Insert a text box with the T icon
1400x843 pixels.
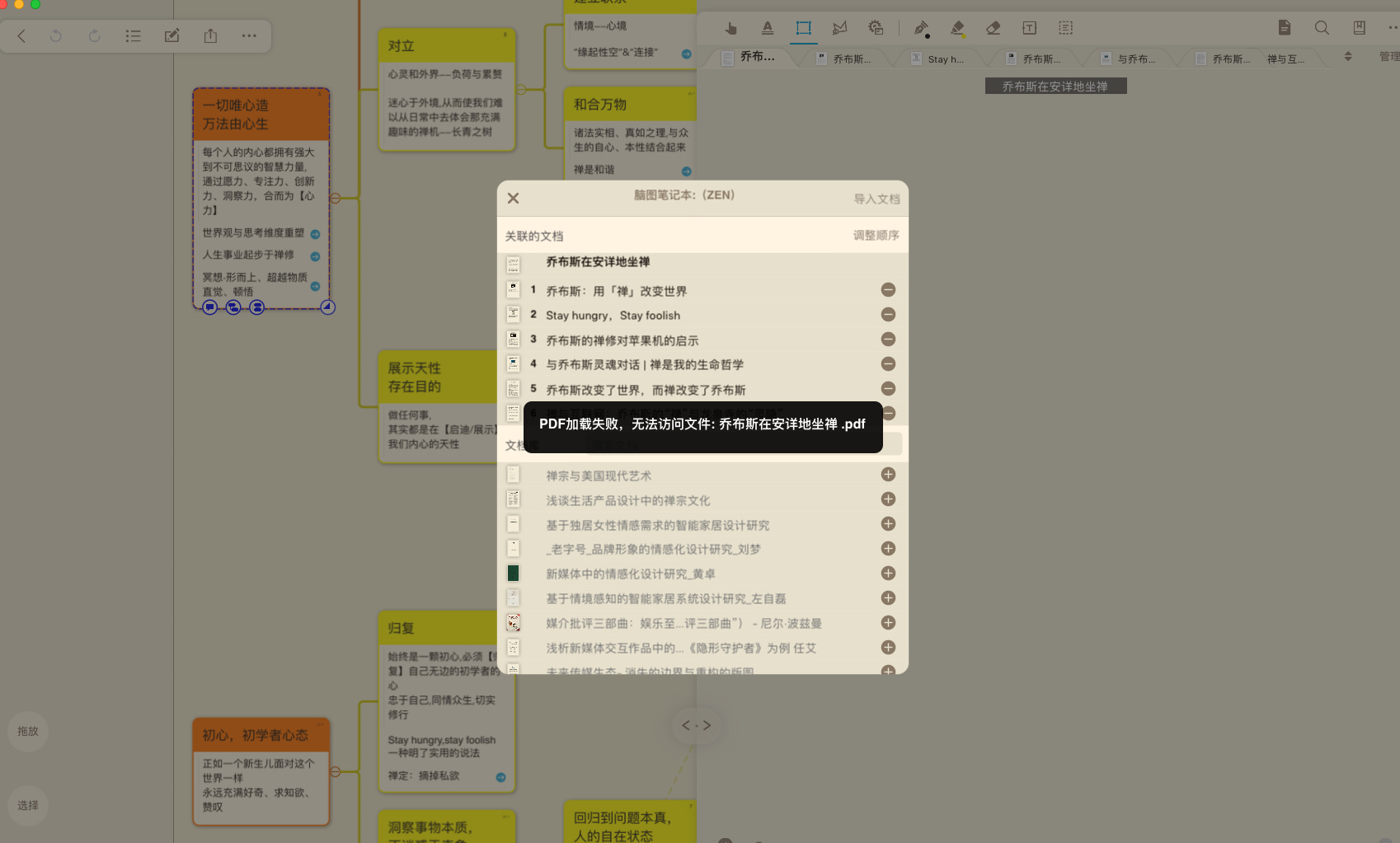1030,27
